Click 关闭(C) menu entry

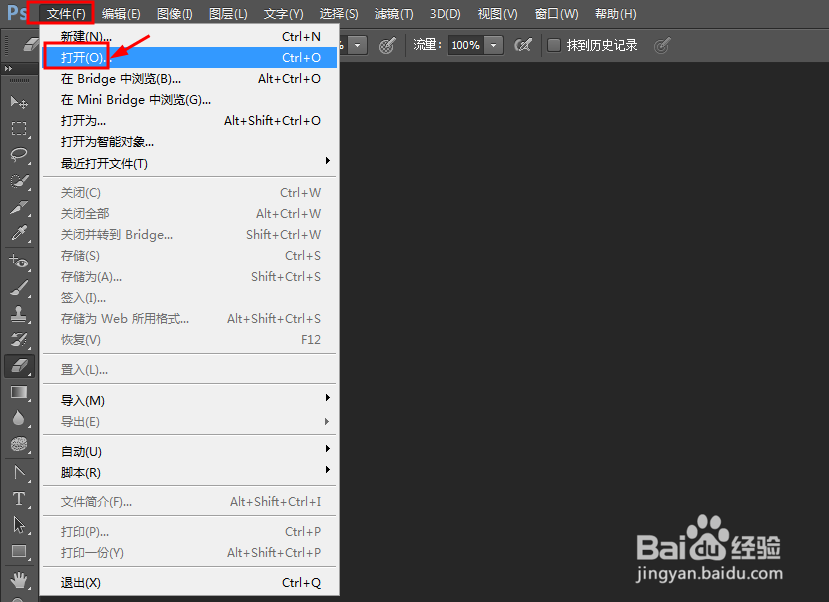click(190, 193)
